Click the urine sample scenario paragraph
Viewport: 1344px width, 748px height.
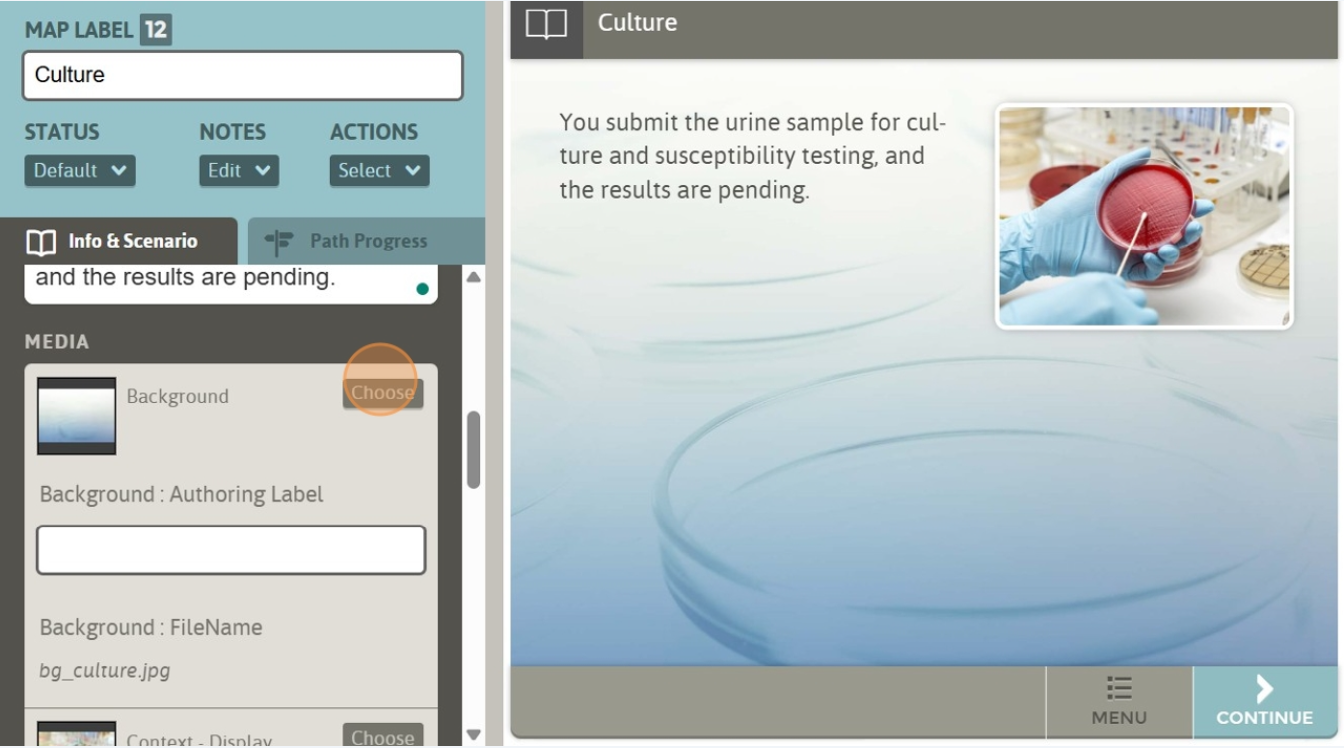tap(752, 156)
